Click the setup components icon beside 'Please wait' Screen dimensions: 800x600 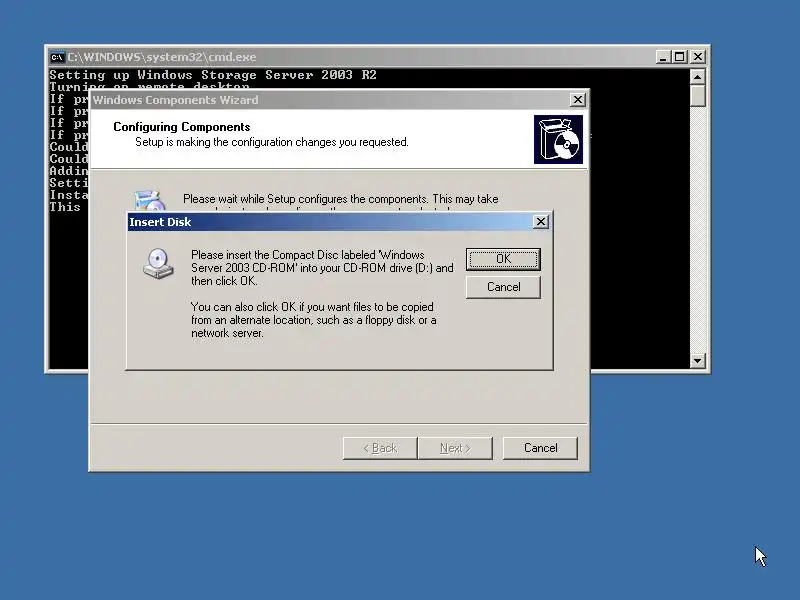tap(149, 201)
